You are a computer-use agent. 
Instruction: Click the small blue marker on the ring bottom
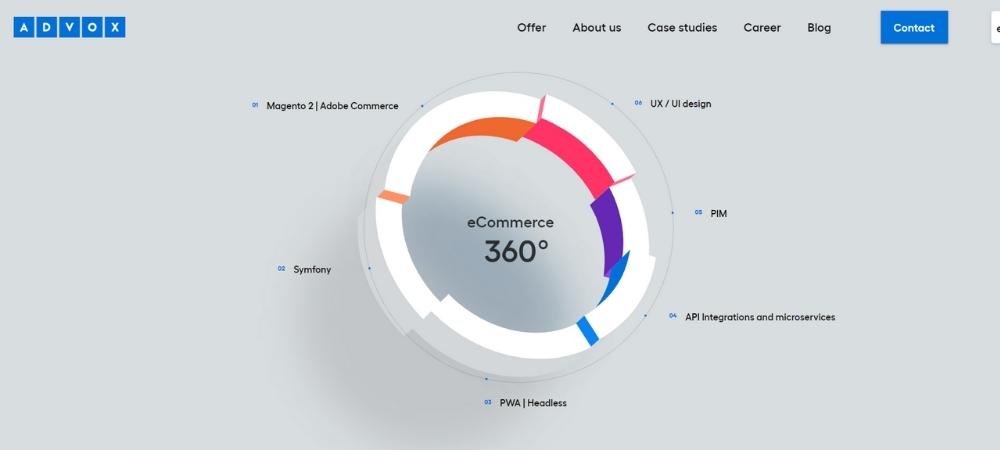click(x=587, y=331)
